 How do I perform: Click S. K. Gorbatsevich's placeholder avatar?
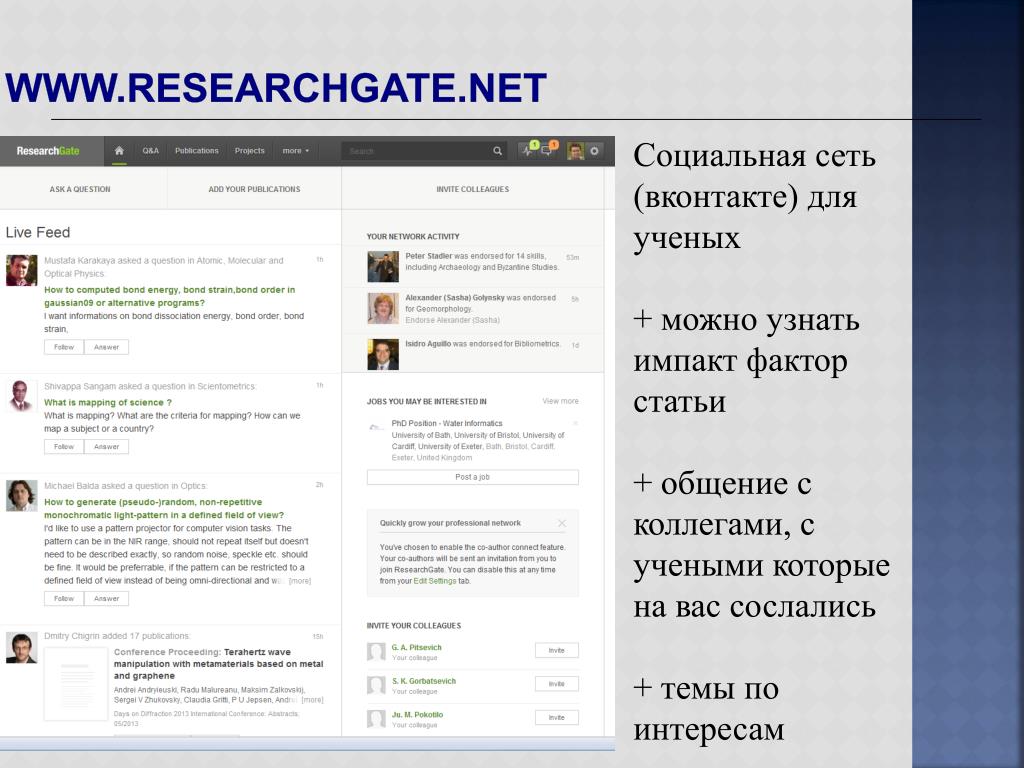click(x=376, y=685)
